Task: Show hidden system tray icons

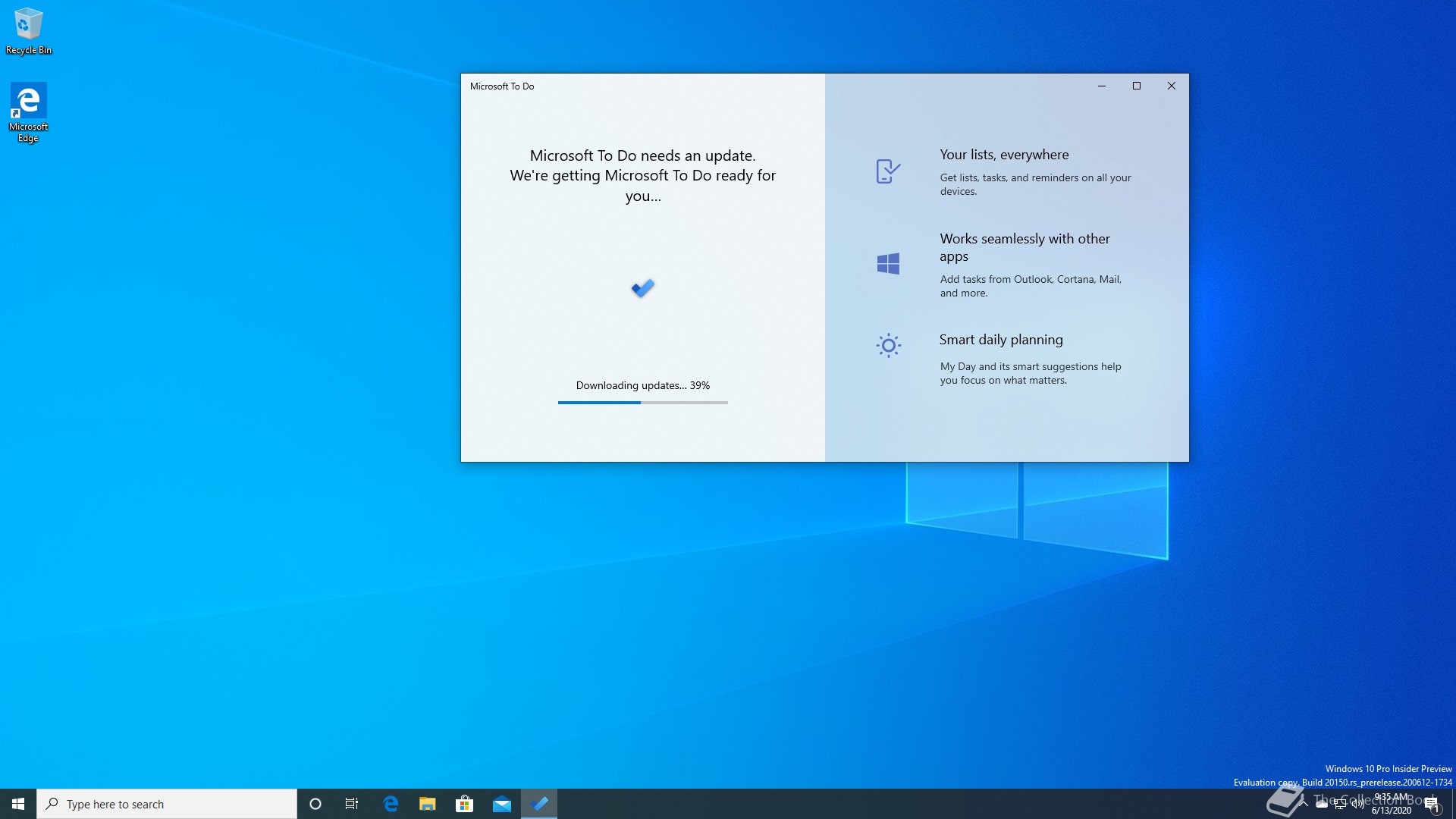Action: pyautogui.click(x=1304, y=804)
